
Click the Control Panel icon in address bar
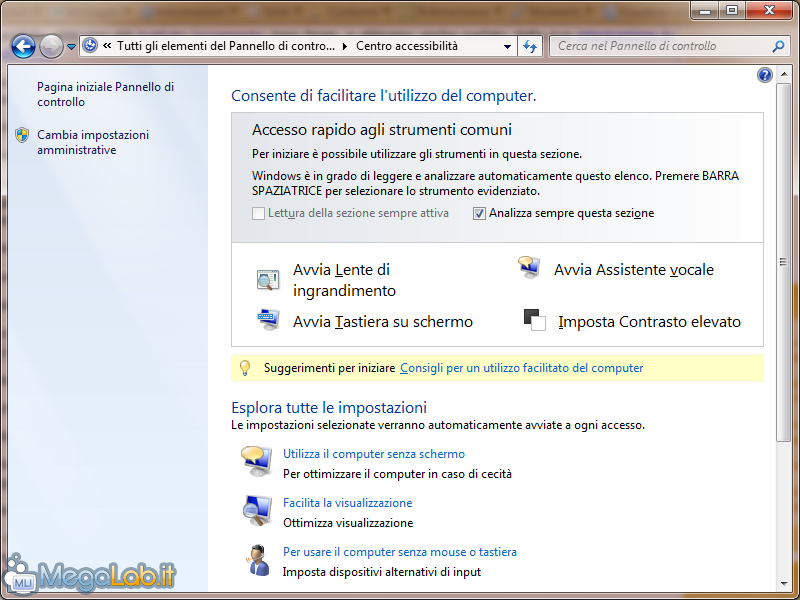pos(90,46)
